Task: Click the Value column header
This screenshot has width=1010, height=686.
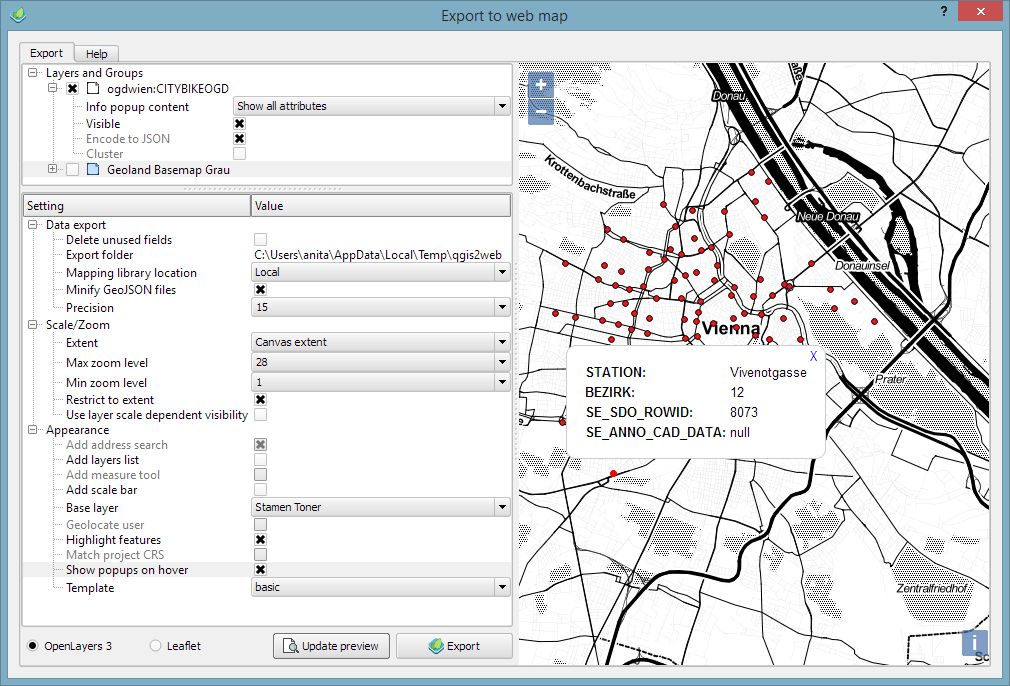Action: click(381, 205)
